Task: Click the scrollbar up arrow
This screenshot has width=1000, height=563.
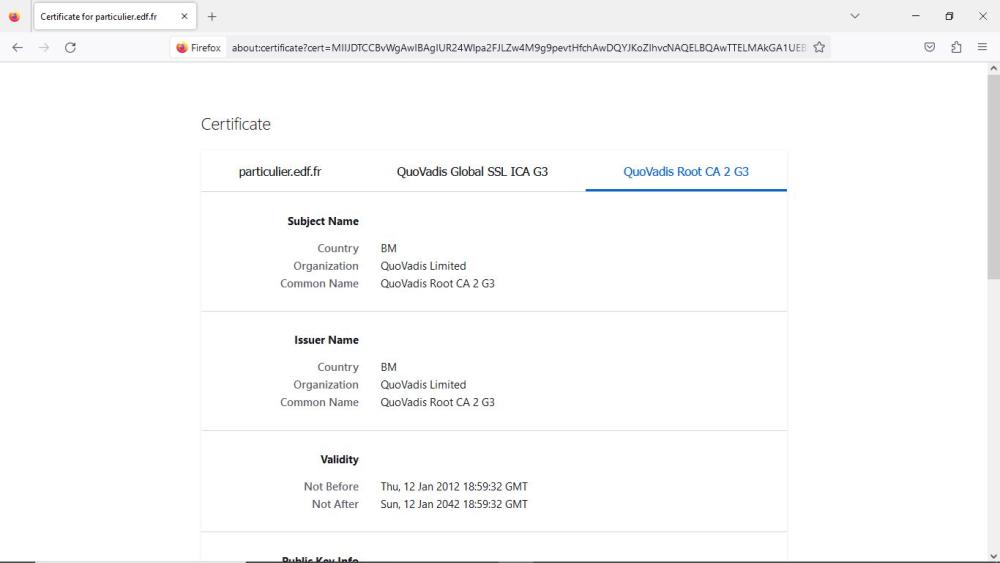Action: coord(992,69)
